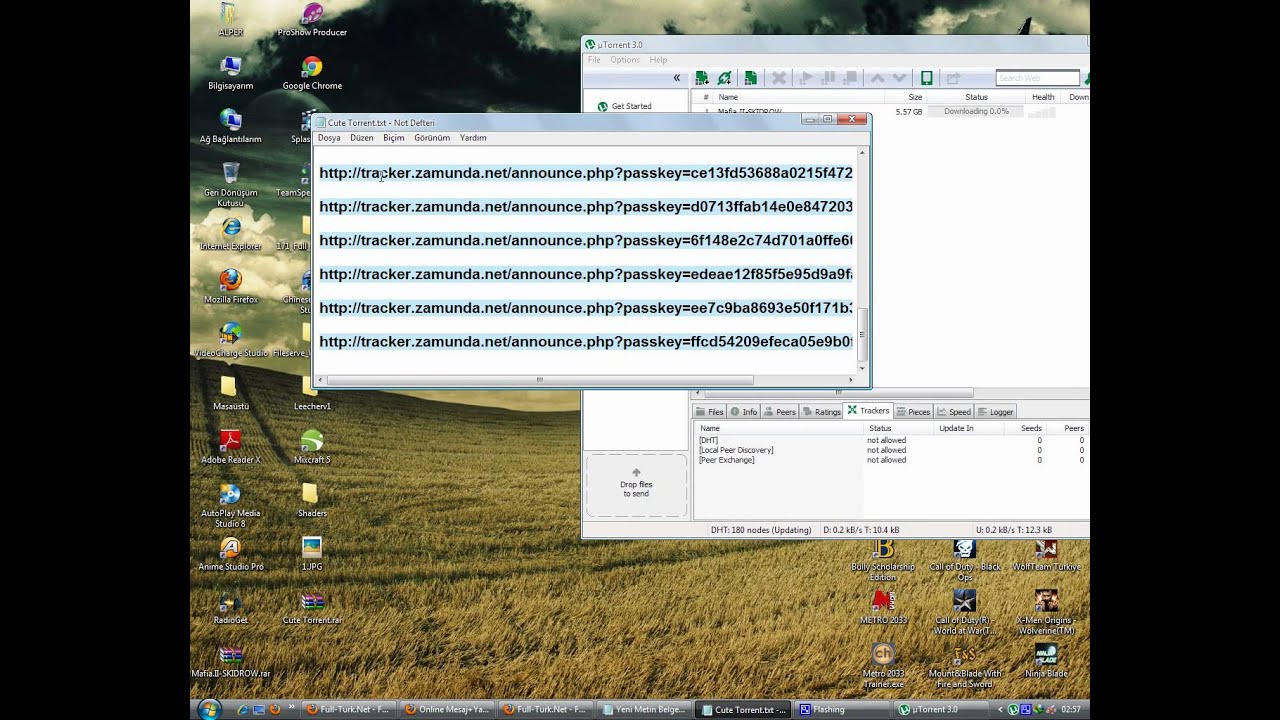Image resolution: width=1280 pixels, height=720 pixels.
Task: Click DHT: 180 nodes status bar entry
Action: coord(760,530)
